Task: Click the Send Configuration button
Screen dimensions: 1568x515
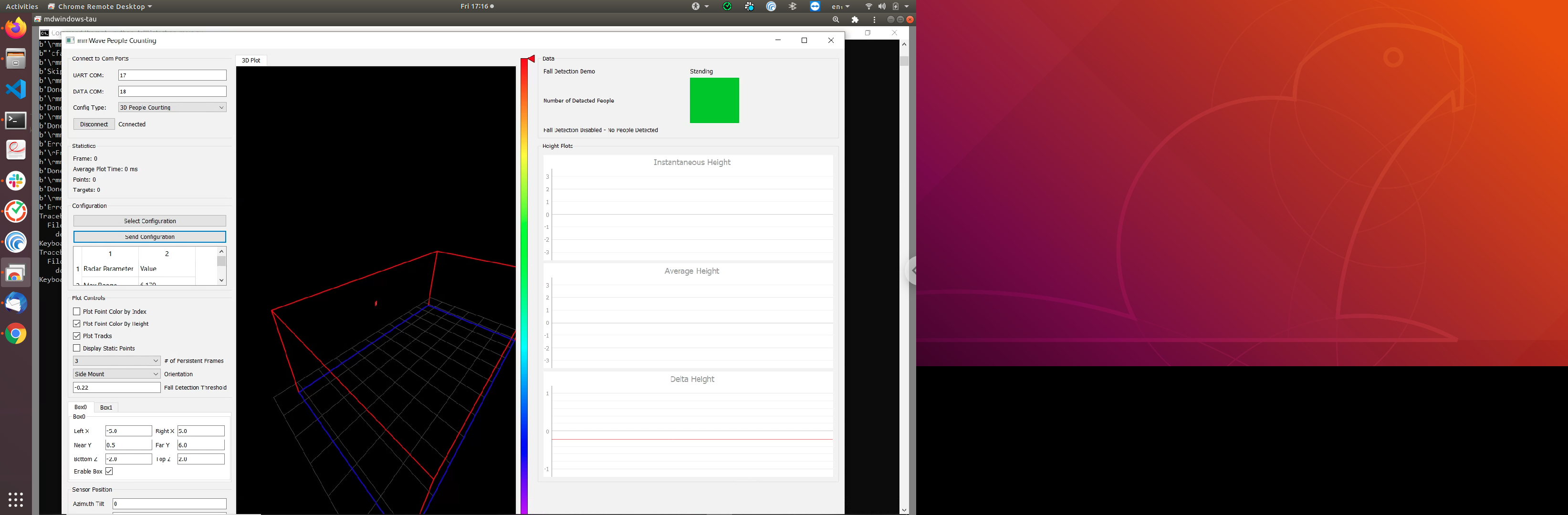Action: click(150, 237)
